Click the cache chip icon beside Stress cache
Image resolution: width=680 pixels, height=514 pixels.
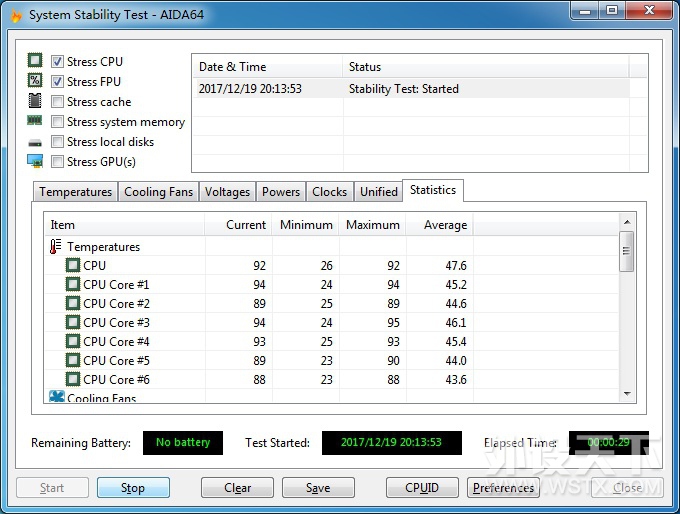(x=35, y=101)
